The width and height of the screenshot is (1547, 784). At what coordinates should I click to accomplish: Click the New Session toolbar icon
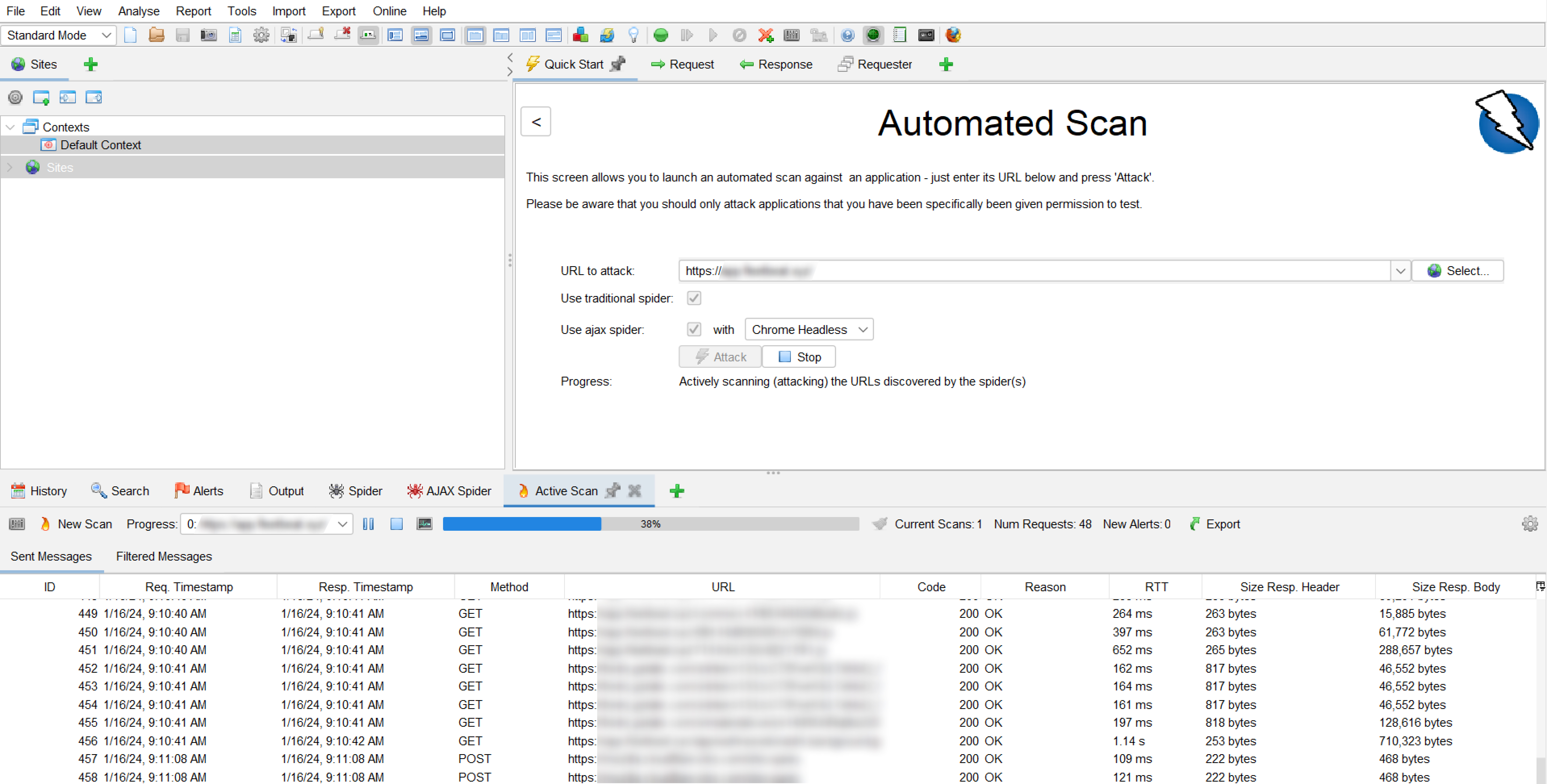(x=130, y=35)
